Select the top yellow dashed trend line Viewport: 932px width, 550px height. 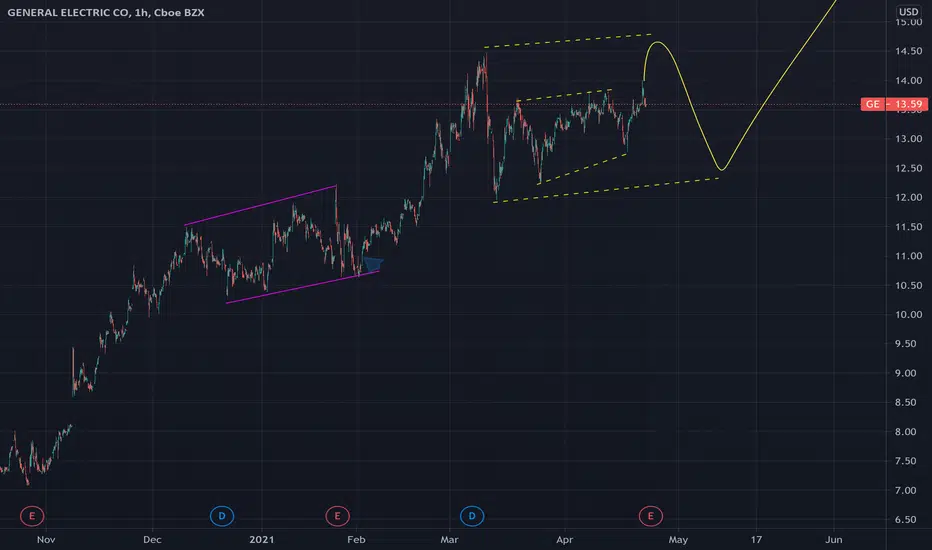(x=568, y=41)
